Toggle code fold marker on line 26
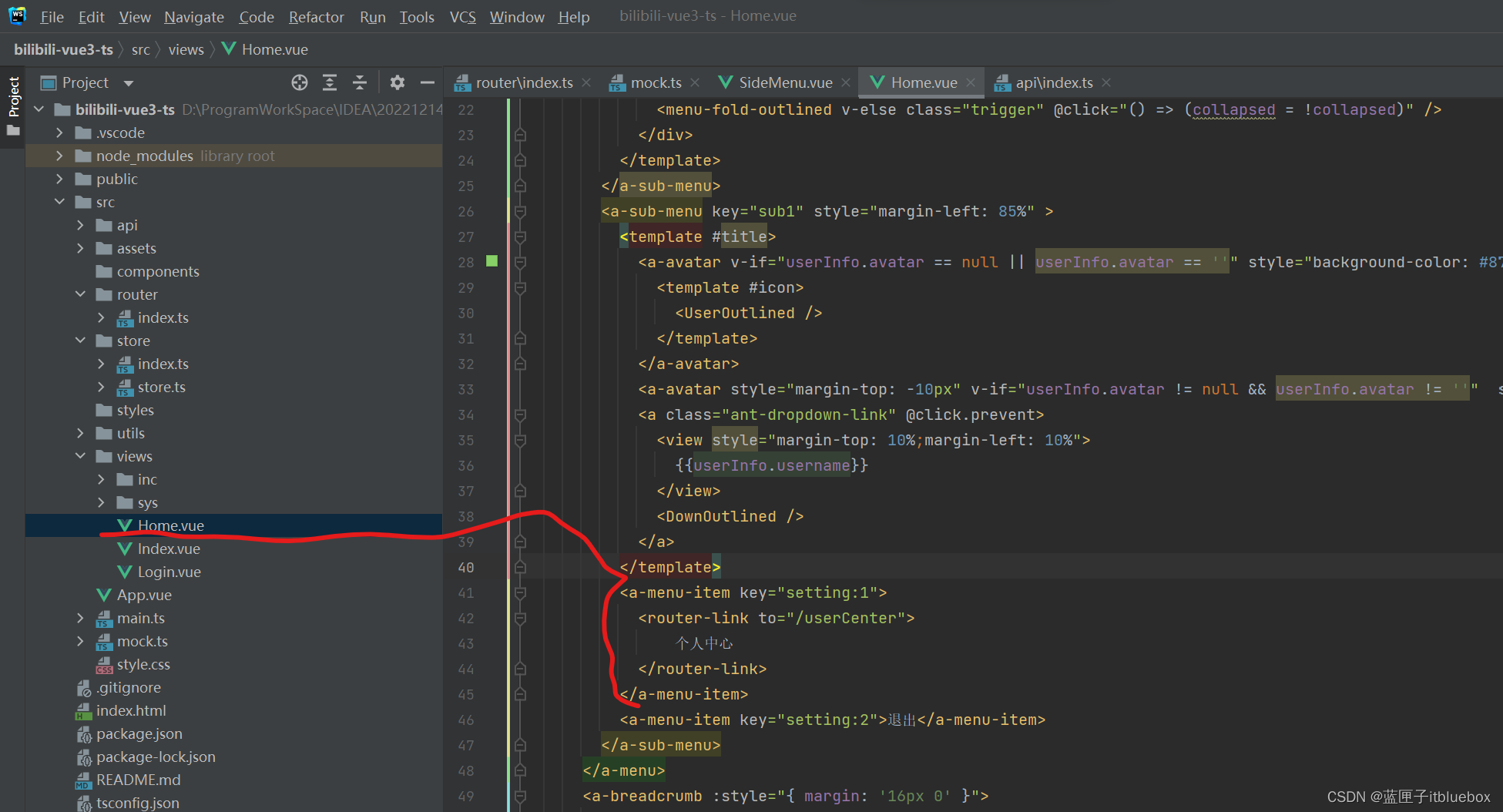 point(520,211)
